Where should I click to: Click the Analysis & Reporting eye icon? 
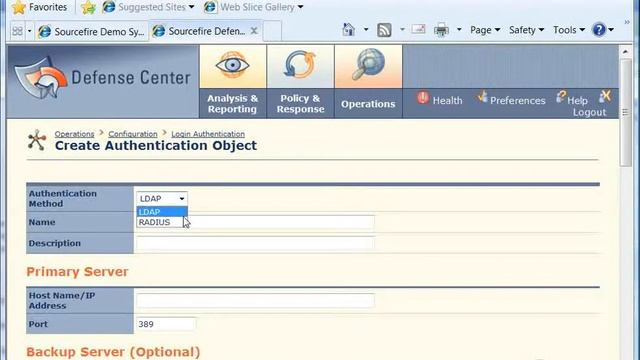pyautogui.click(x=233, y=65)
